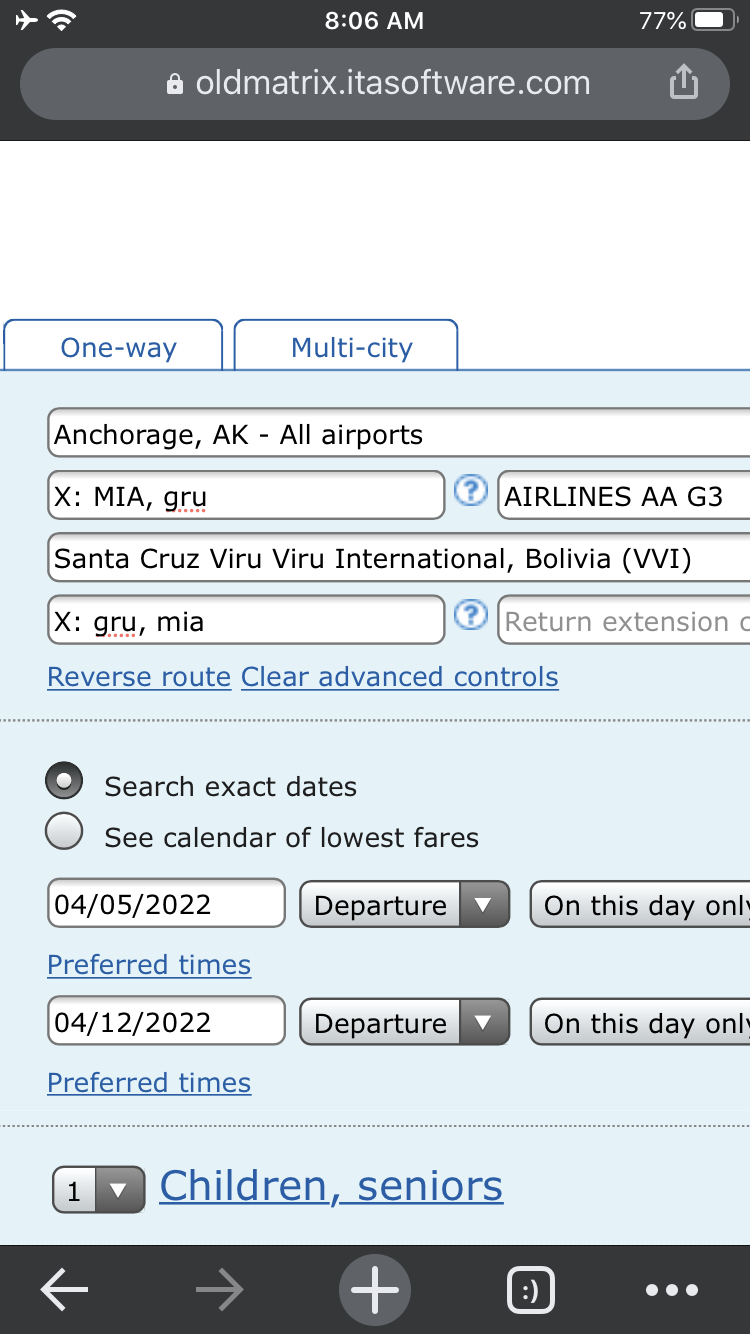This screenshot has width=750, height=1334.
Task: Open Departure dropdown for 04/12/2022
Action: click(405, 1023)
